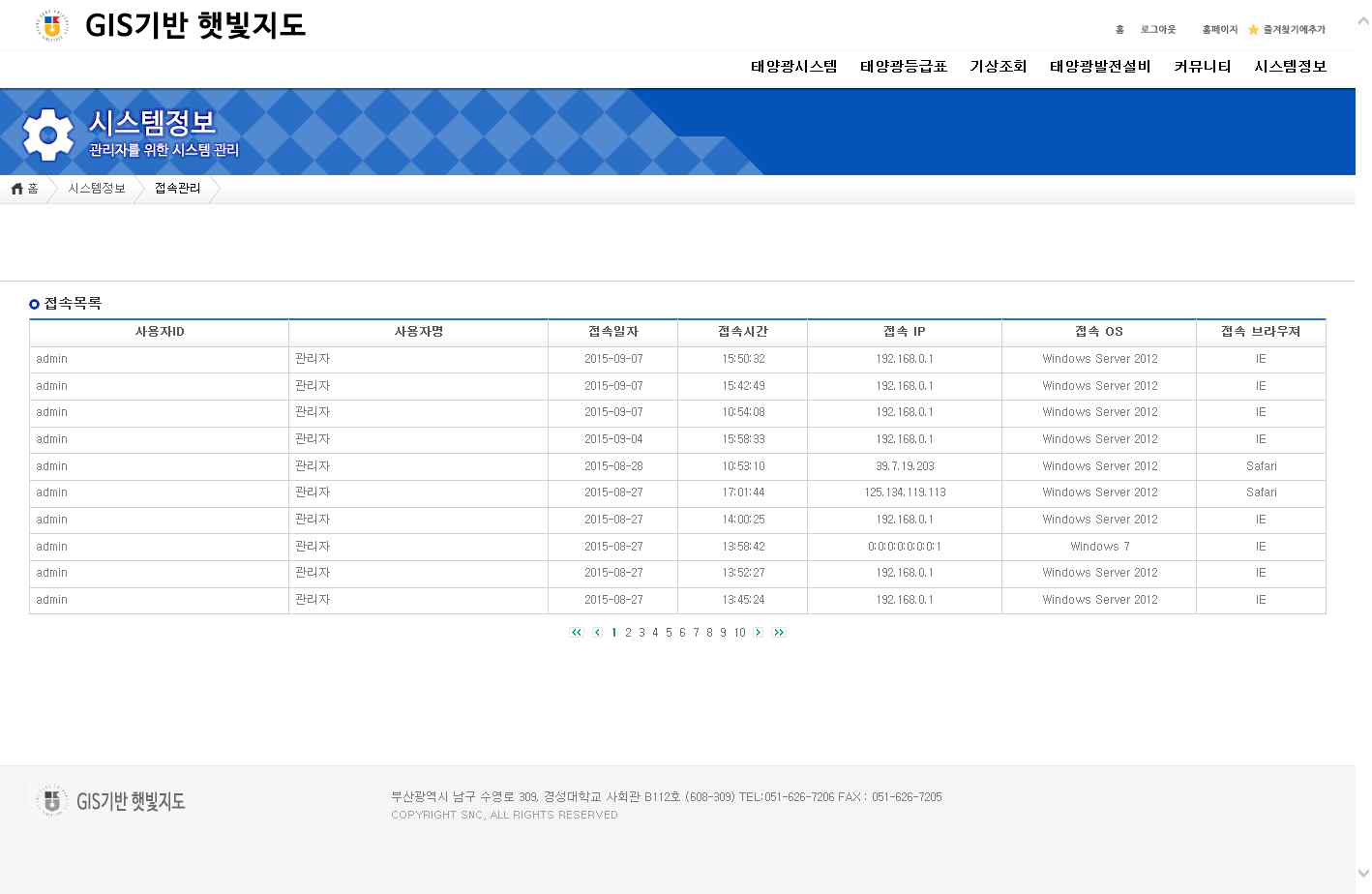The height and width of the screenshot is (894, 1372).
Task: Click the 로그아웃 link
Action: (x=1158, y=30)
